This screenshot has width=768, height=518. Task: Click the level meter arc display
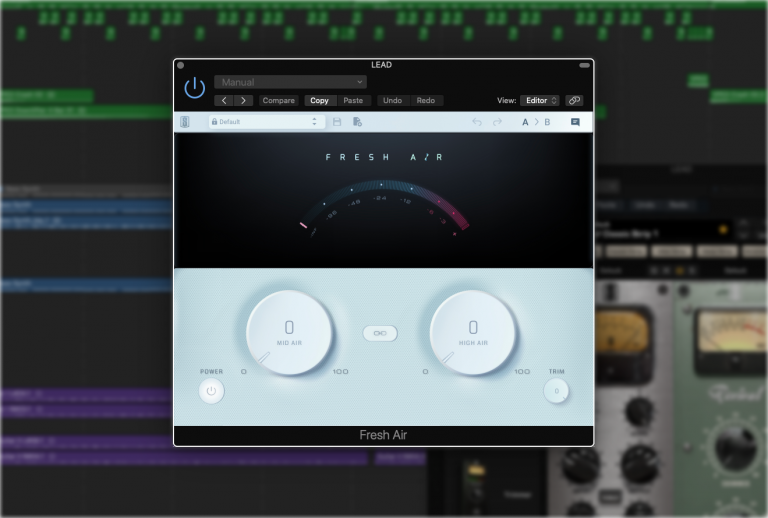[x=384, y=208]
